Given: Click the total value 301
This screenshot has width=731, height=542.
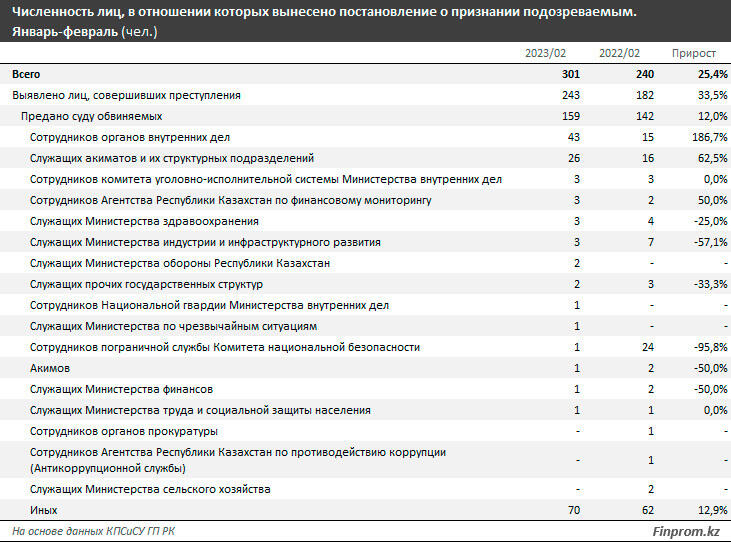Looking at the screenshot, I should (x=572, y=74).
